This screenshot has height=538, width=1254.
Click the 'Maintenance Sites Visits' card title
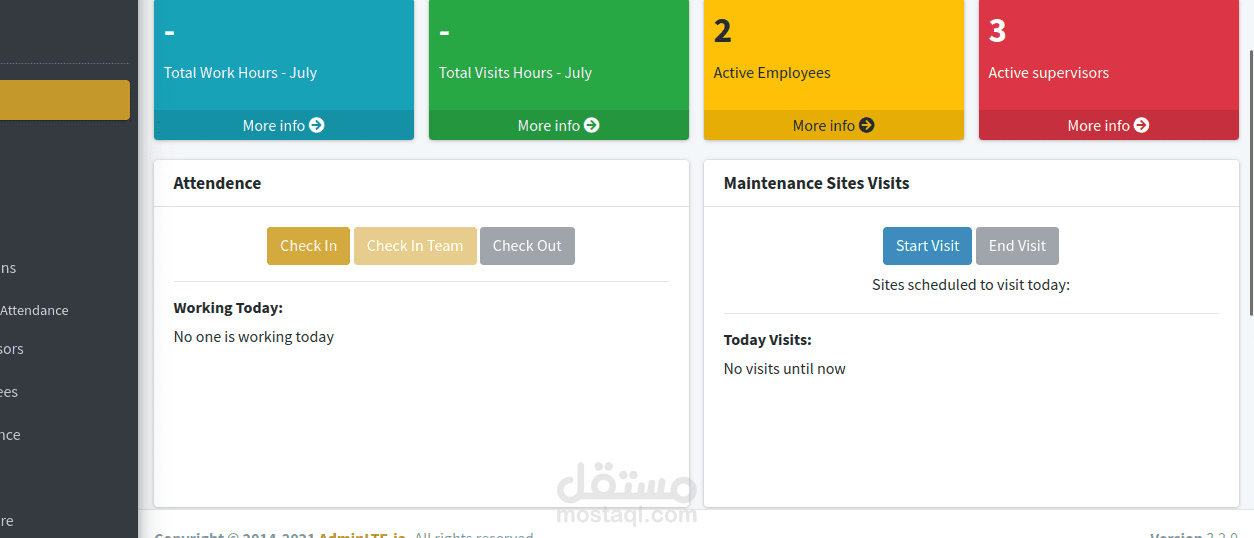click(816, 183)
